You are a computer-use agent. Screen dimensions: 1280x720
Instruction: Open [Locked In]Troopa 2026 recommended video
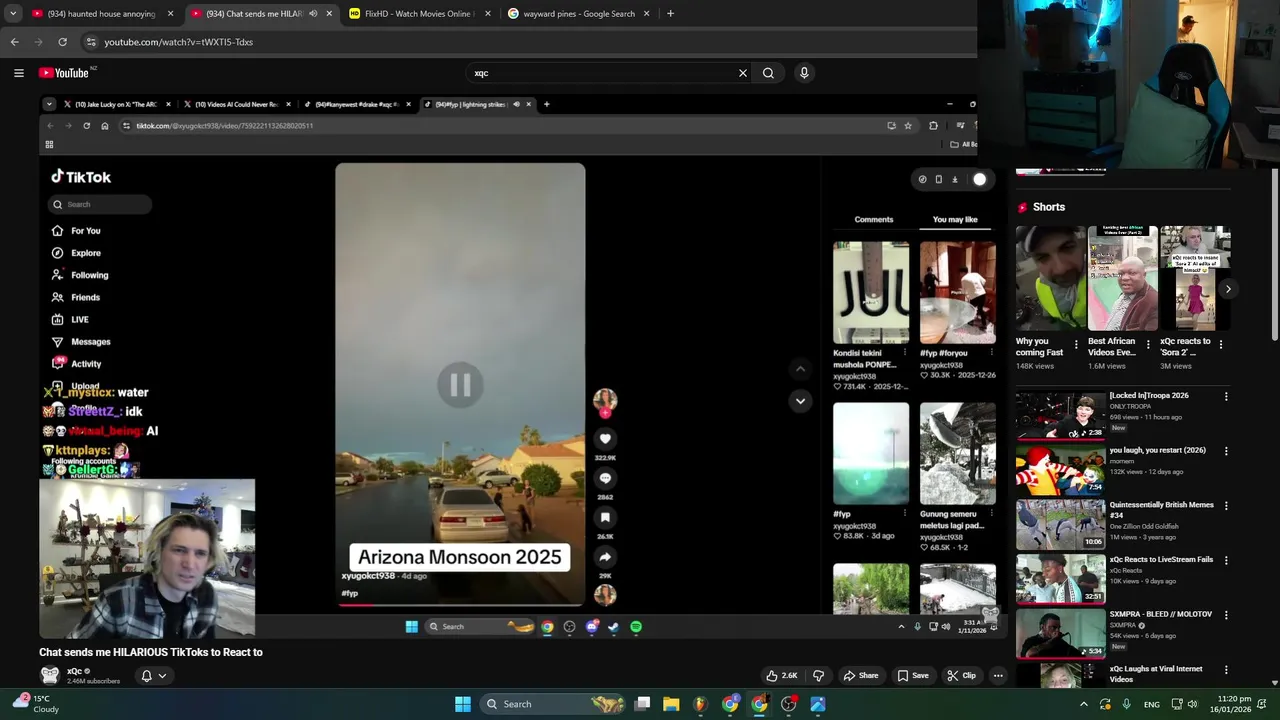click(x=1060, y=416)
